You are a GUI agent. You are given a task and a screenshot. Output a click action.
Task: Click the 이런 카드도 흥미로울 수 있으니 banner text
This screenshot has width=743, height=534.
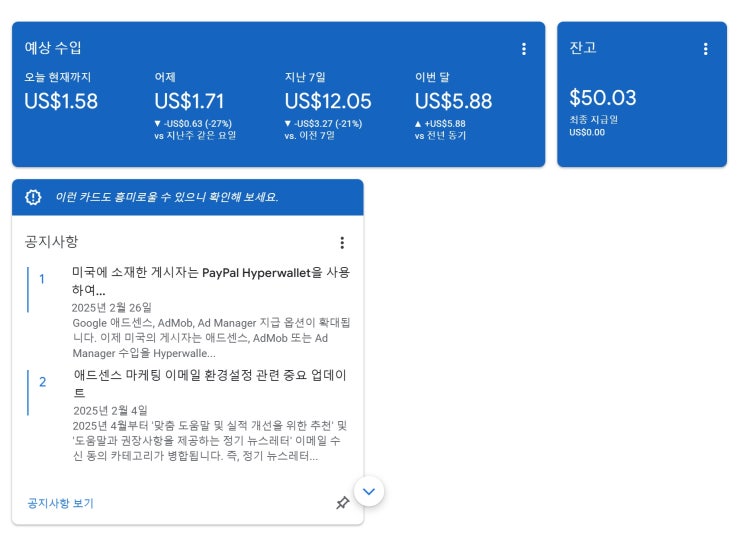[x=166, y=197]
